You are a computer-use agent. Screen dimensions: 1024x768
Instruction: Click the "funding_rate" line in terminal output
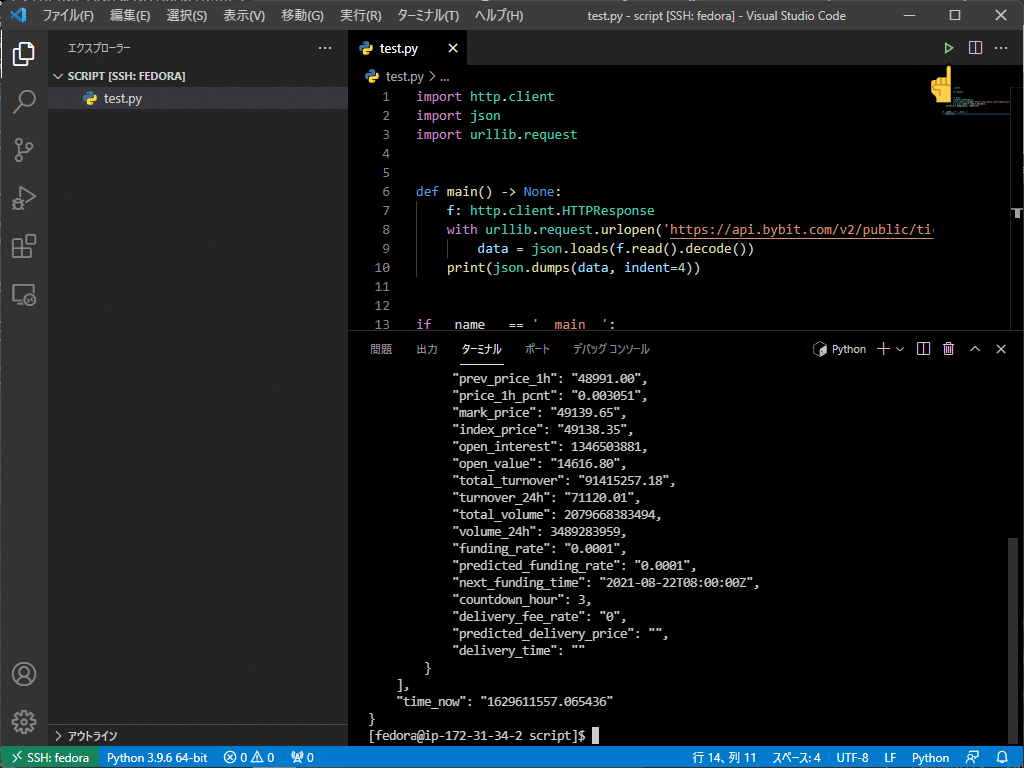539,549
